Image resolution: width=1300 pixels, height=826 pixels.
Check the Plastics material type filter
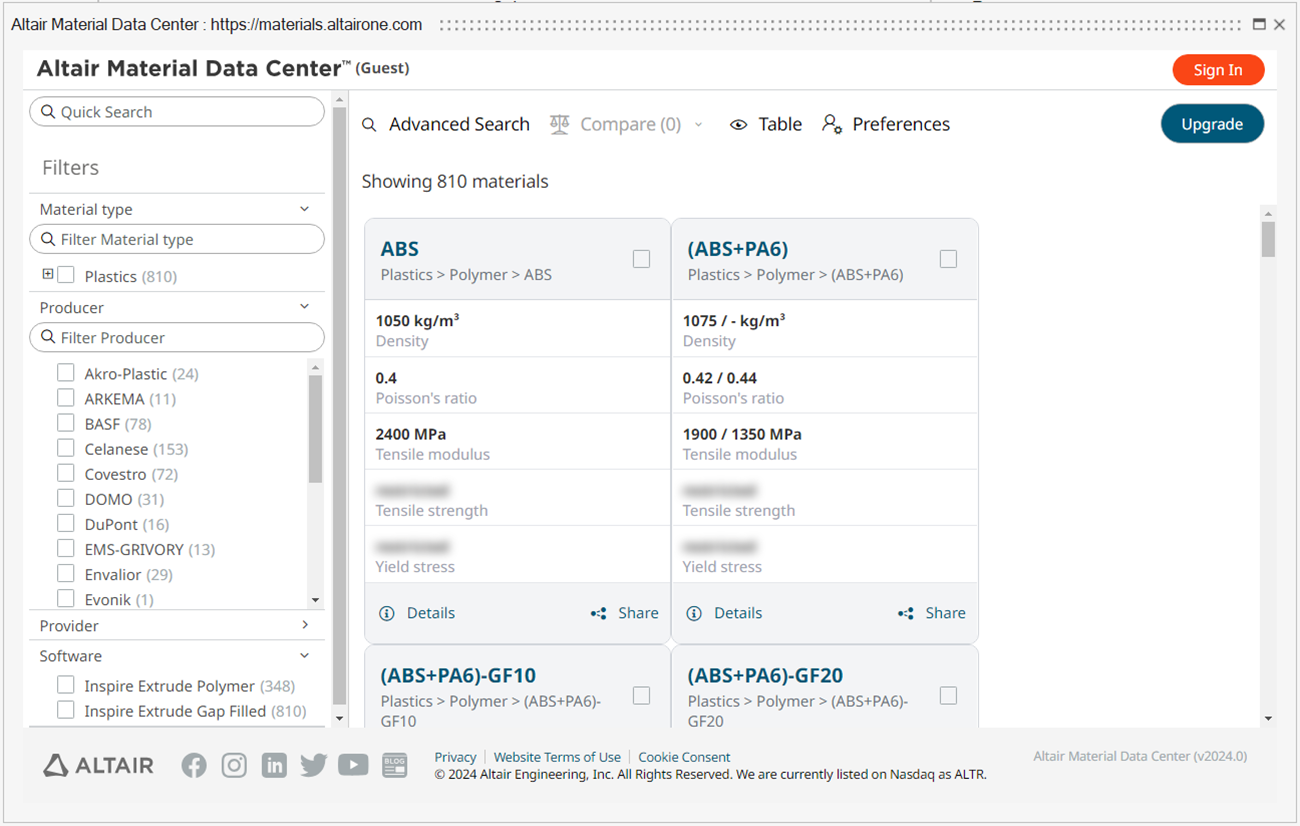coord(66,275)
